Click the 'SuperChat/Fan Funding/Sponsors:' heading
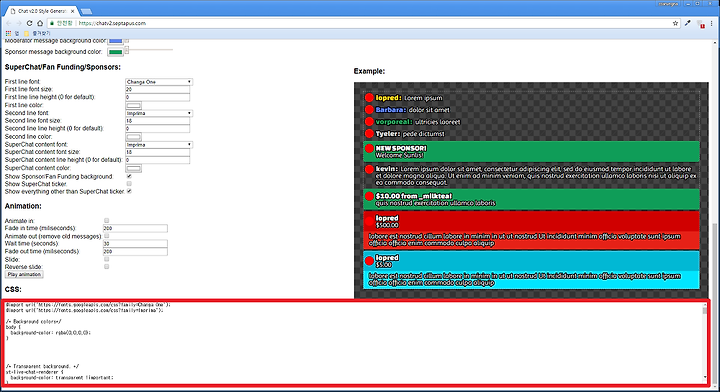 pyautogui.click(x=62, y=67)
